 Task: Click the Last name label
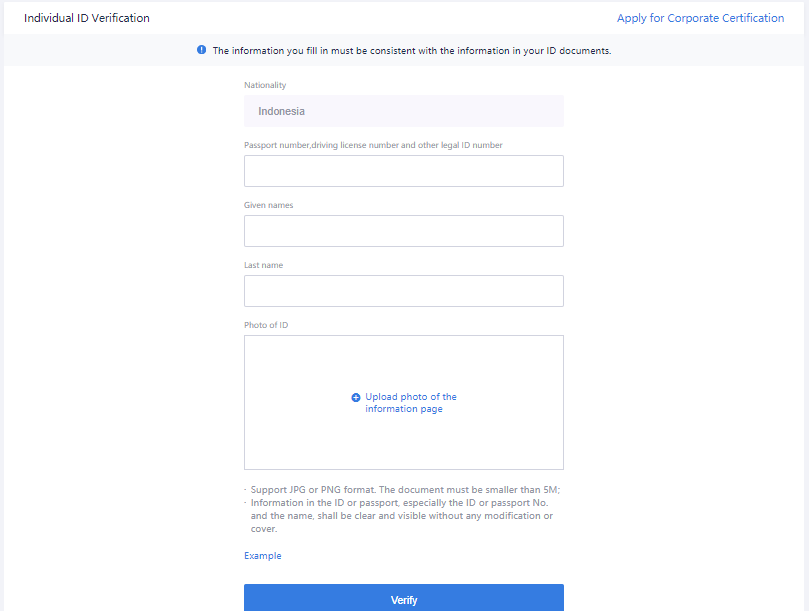click(264, 265)
